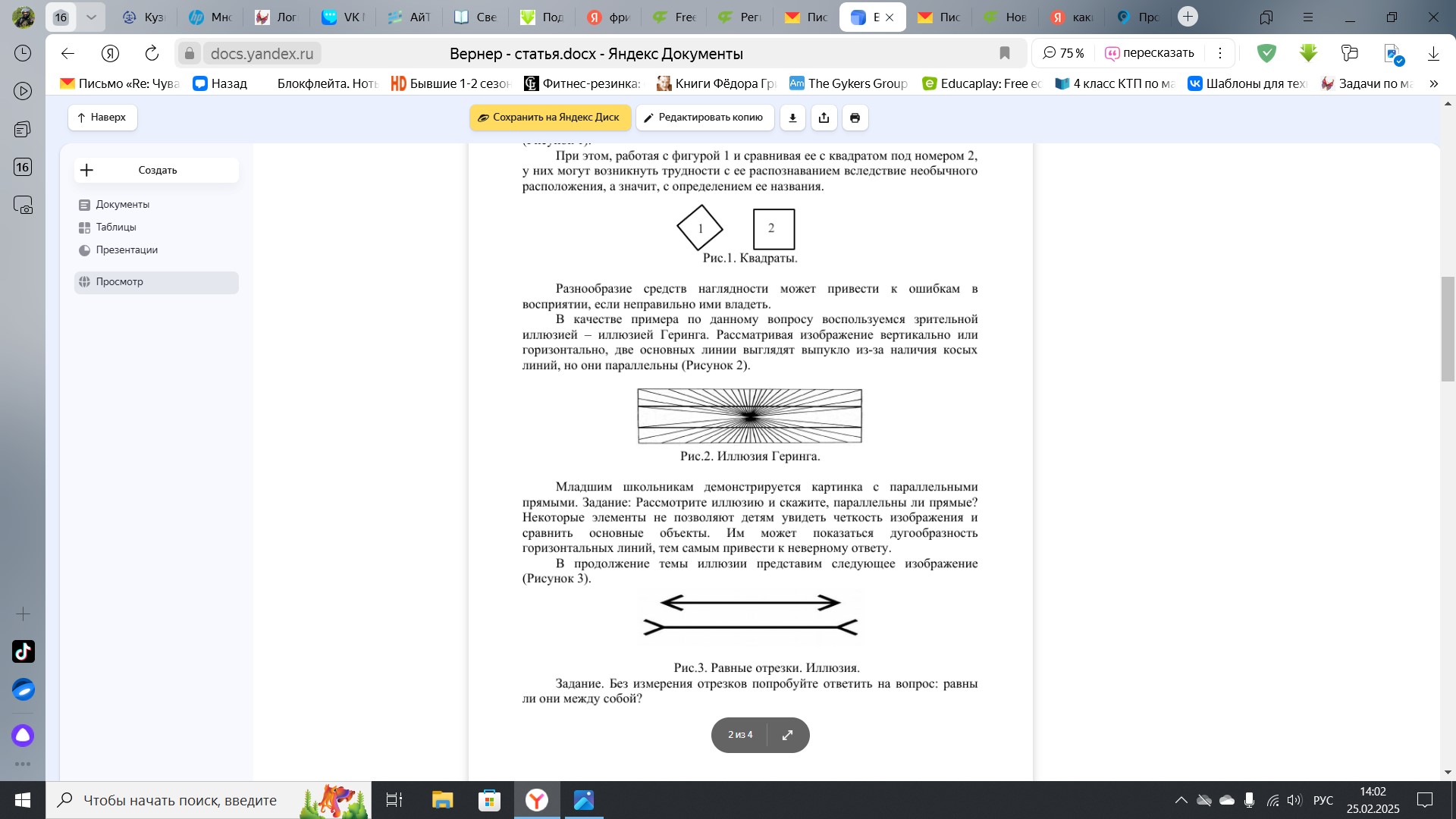The image size is (1456, 819).
Task: Open the browser menu hamburger icon
Action: [1307, 17]
